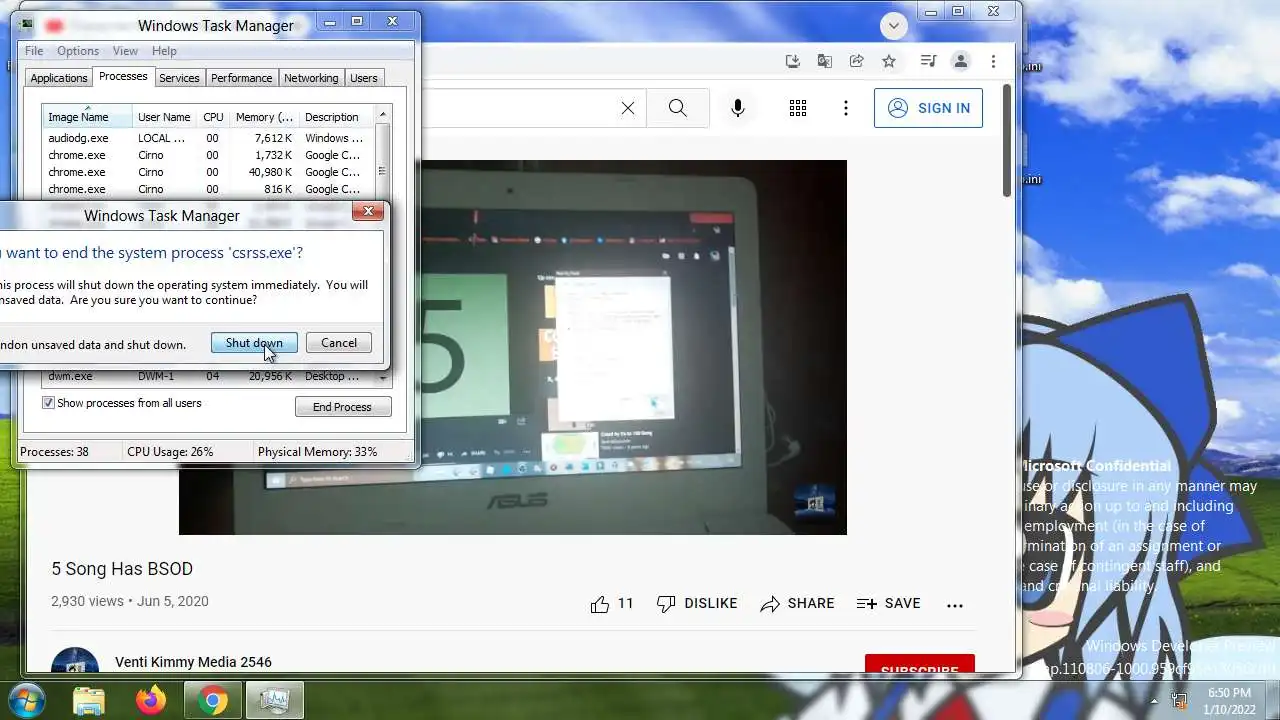Viewport: 1280px width, 720px height.
Task: Click the YouTube page vertical scrollbar
Action: (x=1007, y=140)
